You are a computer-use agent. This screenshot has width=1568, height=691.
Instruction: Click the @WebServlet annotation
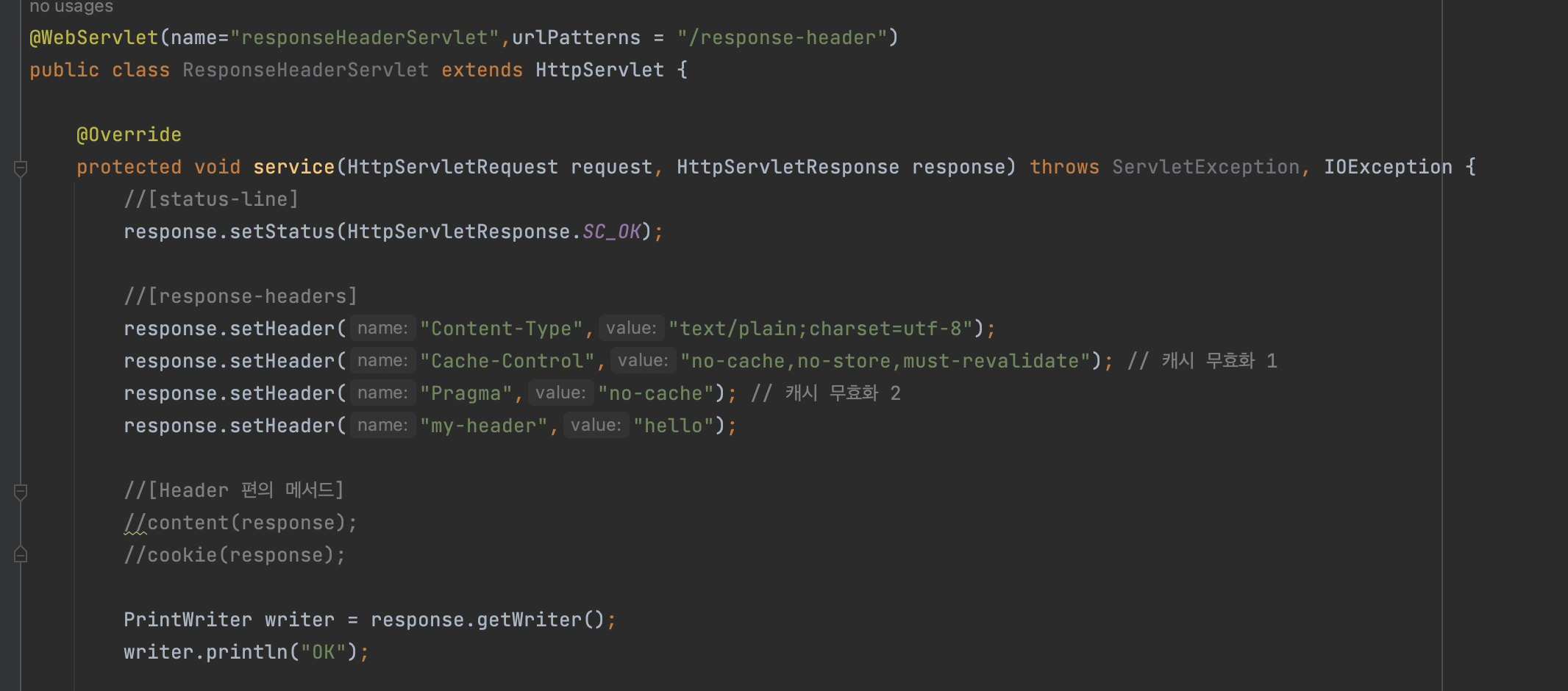tap(94, 37)
